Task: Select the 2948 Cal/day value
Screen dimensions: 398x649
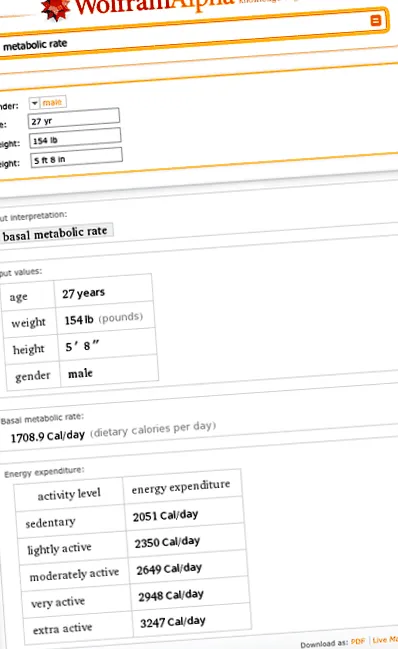Action: pos(171,596)
